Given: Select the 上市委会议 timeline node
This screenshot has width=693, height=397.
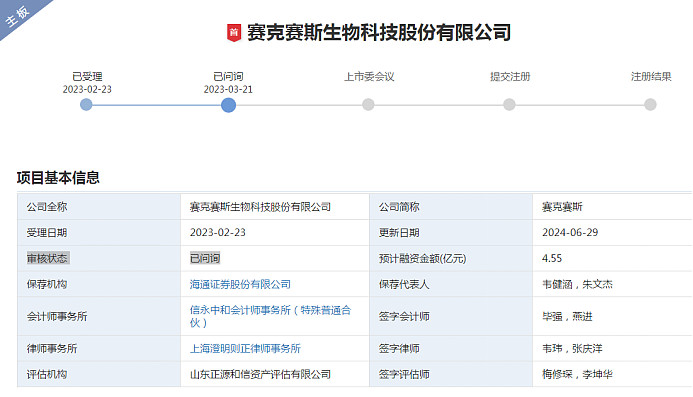Looking at the screenshot, I should click(368, 105).
